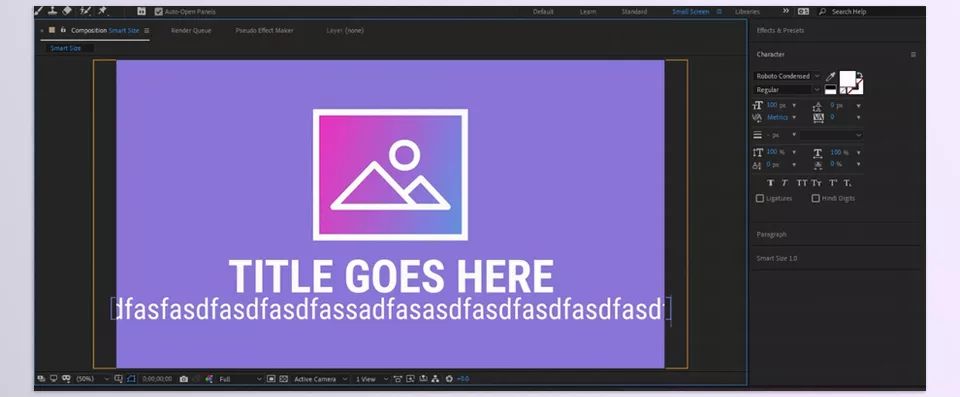Select the Eraser tool
The width and height of the screenshot is (960, 397).
pyautogui.click(x=67, y=11)
